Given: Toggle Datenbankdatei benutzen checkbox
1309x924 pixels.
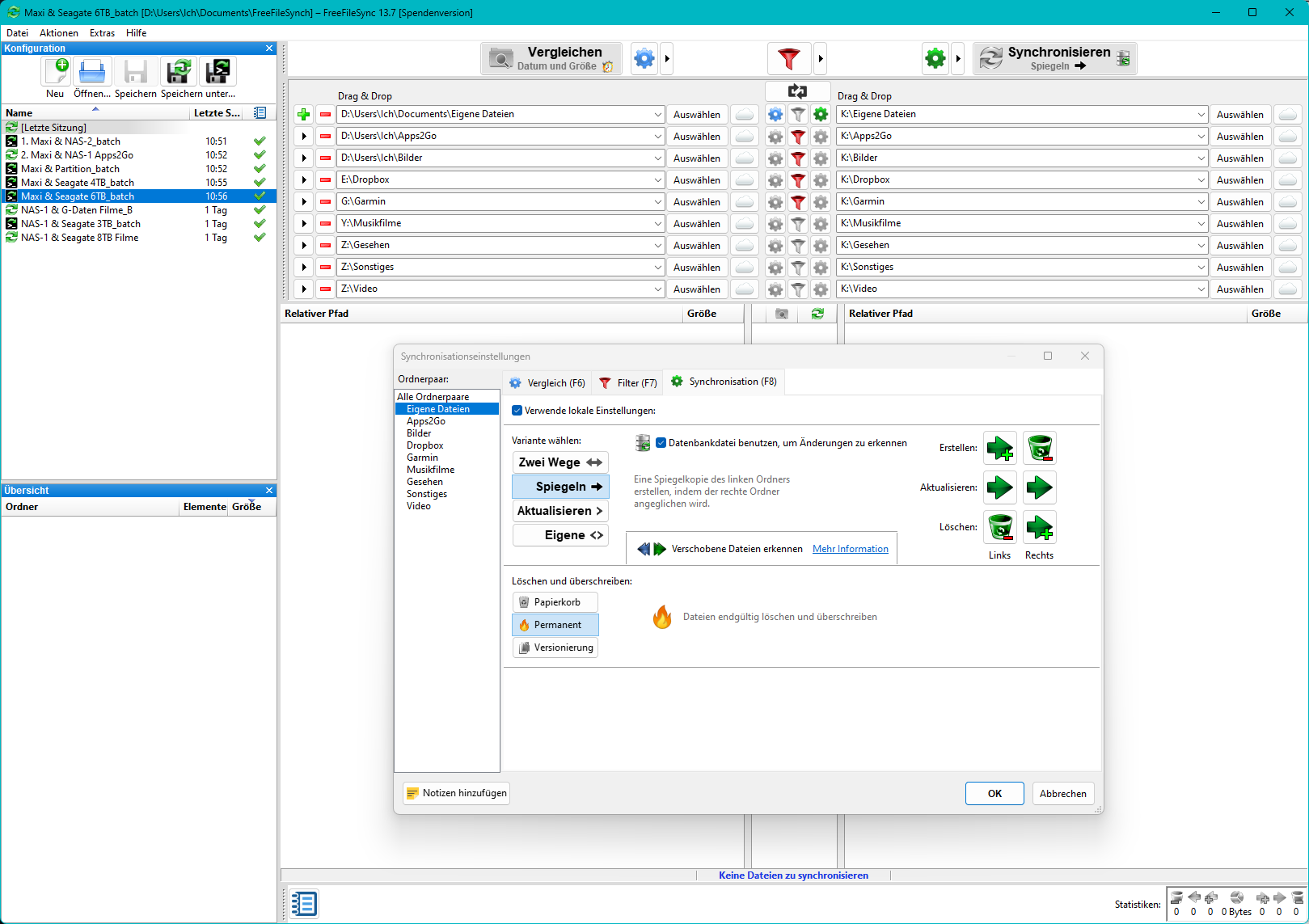Looking at the screenshot, I should point(661,443).
